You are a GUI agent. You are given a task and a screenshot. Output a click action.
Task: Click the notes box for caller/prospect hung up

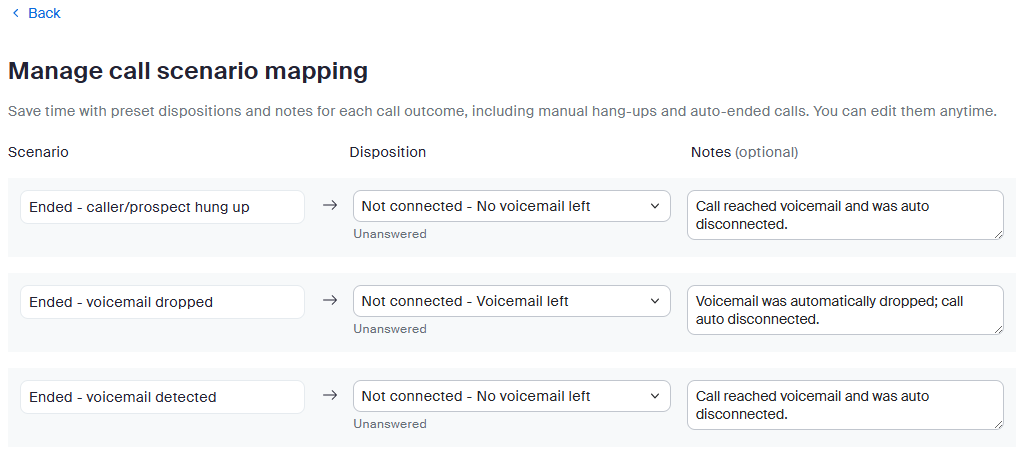[x=844, y=215]
